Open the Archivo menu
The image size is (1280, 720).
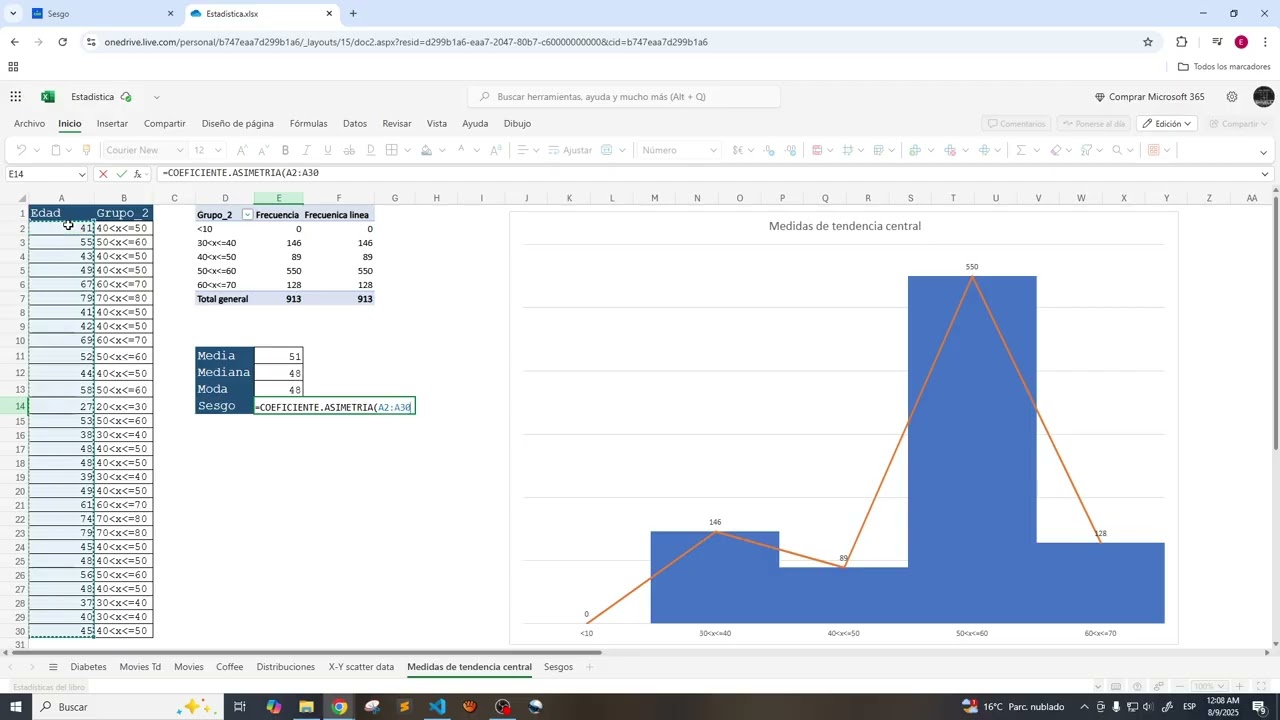coord(29,124)
